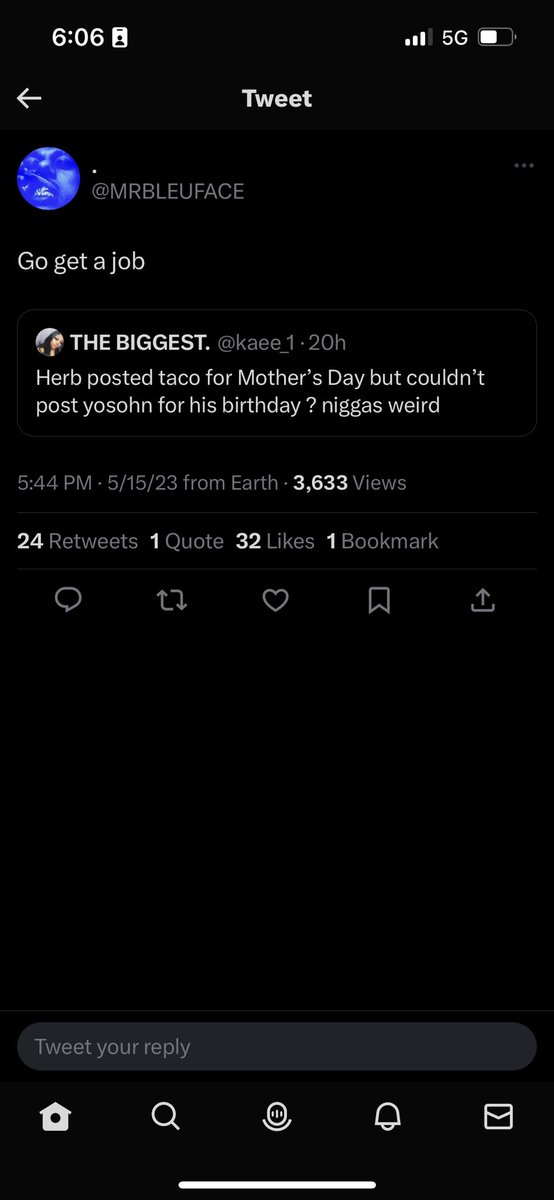Screen dimensions: 554x1200
Task: Open Notifications bell icon
Action: pyautogui.click(x=387, y=1117)
